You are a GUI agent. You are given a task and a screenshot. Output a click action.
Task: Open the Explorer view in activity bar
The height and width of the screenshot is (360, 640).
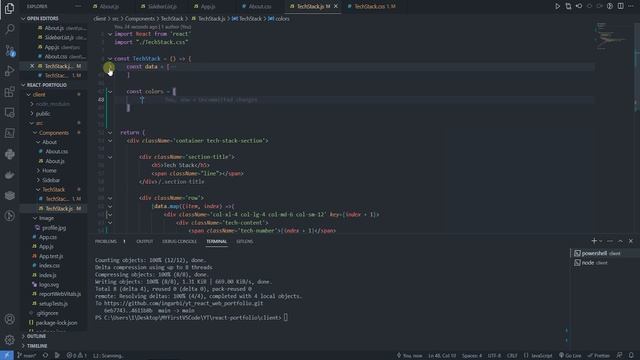coord(9,9)
